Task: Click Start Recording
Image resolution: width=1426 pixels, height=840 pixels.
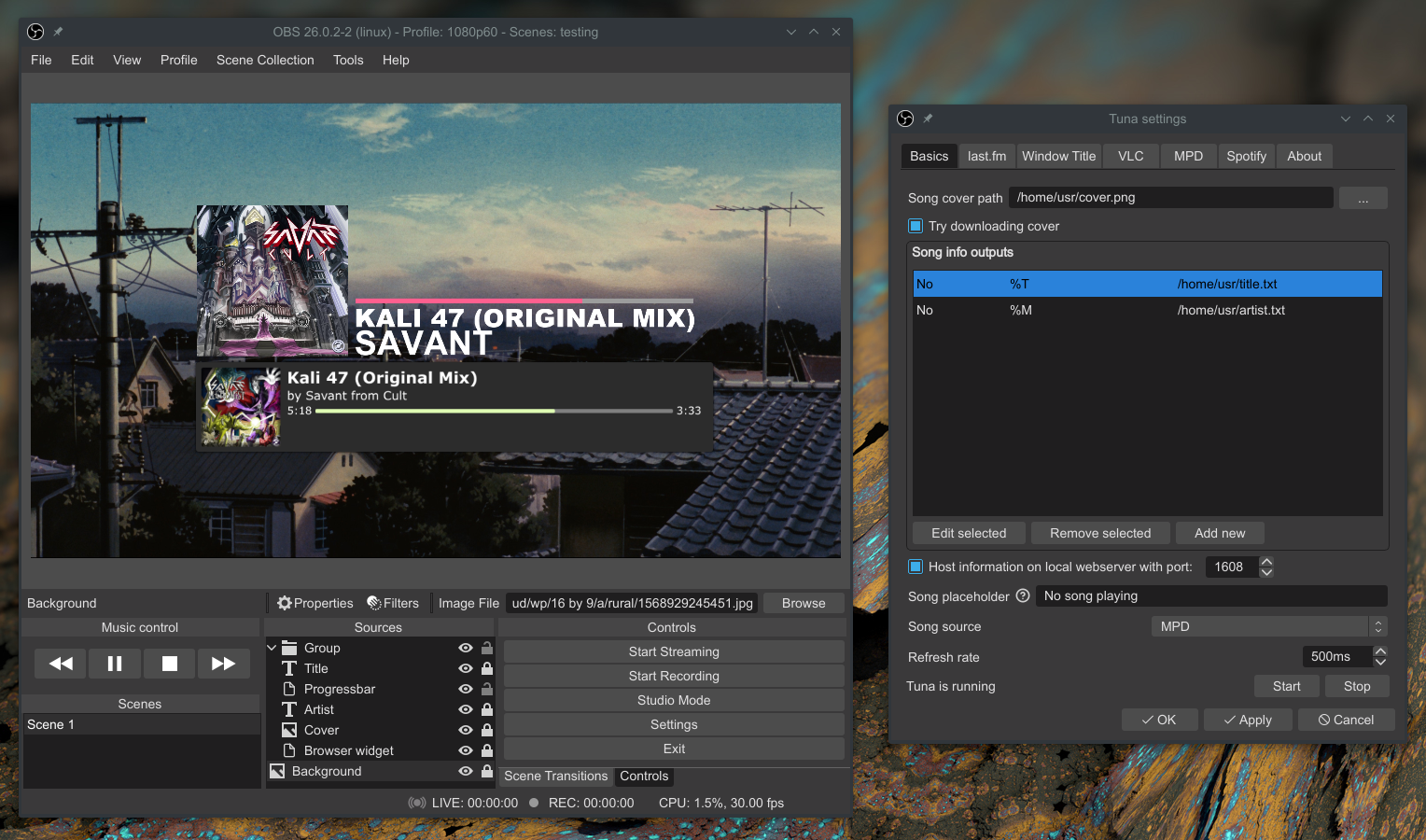Action: (x=674, y=676)
